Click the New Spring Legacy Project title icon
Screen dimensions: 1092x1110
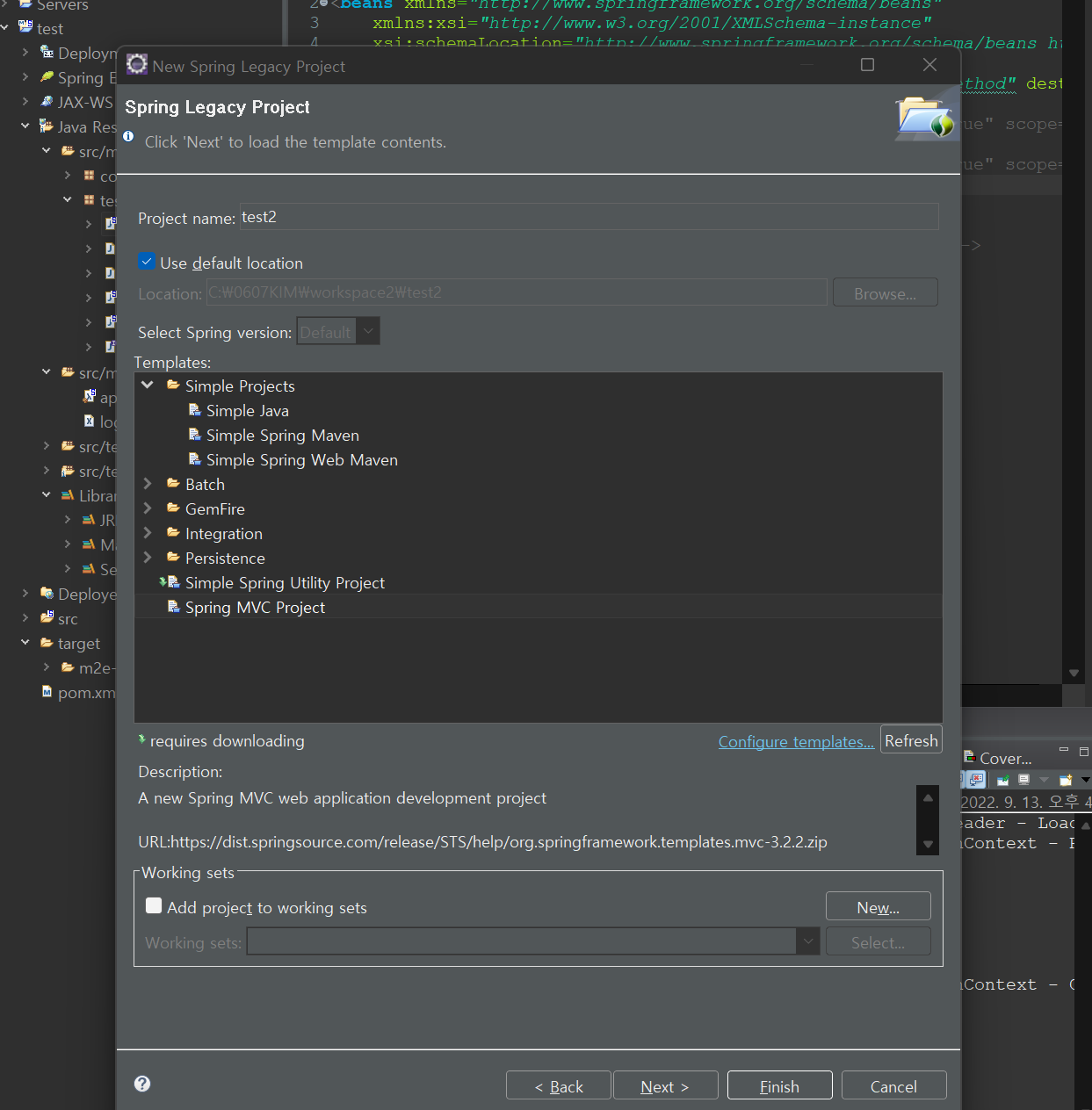[137, 65]
